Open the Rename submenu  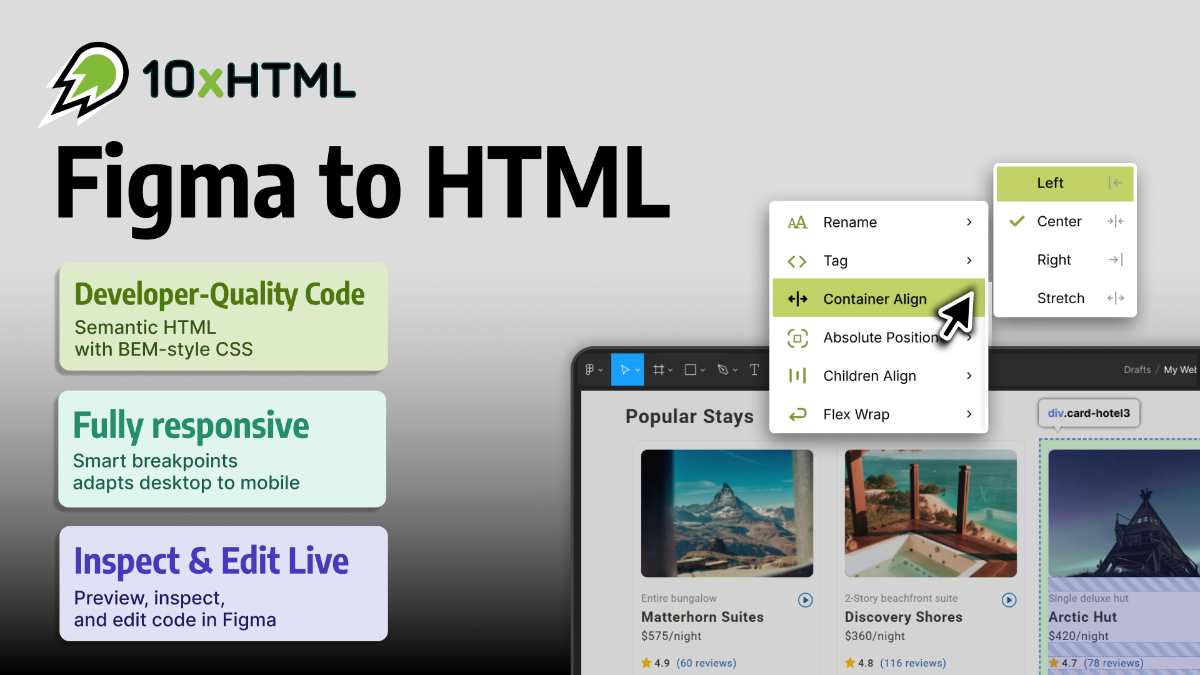point(850,222)
